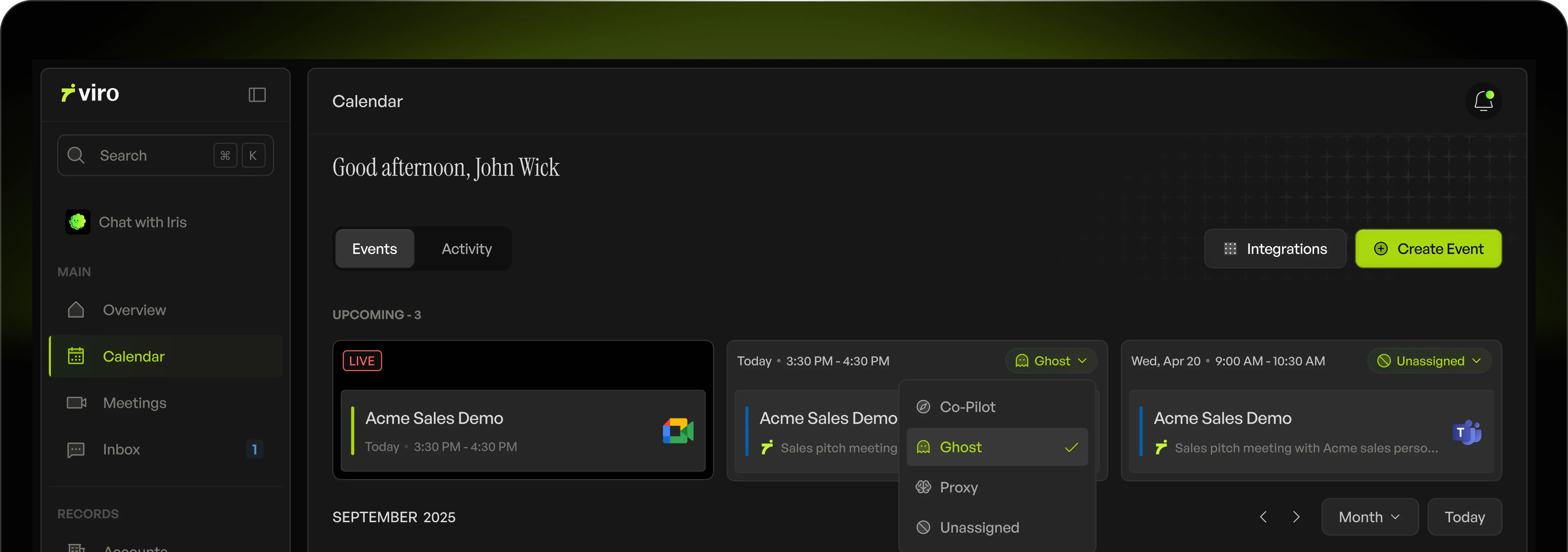Go to the next month arrow
Screen dimensions: 1568x552
[1297, 517]
